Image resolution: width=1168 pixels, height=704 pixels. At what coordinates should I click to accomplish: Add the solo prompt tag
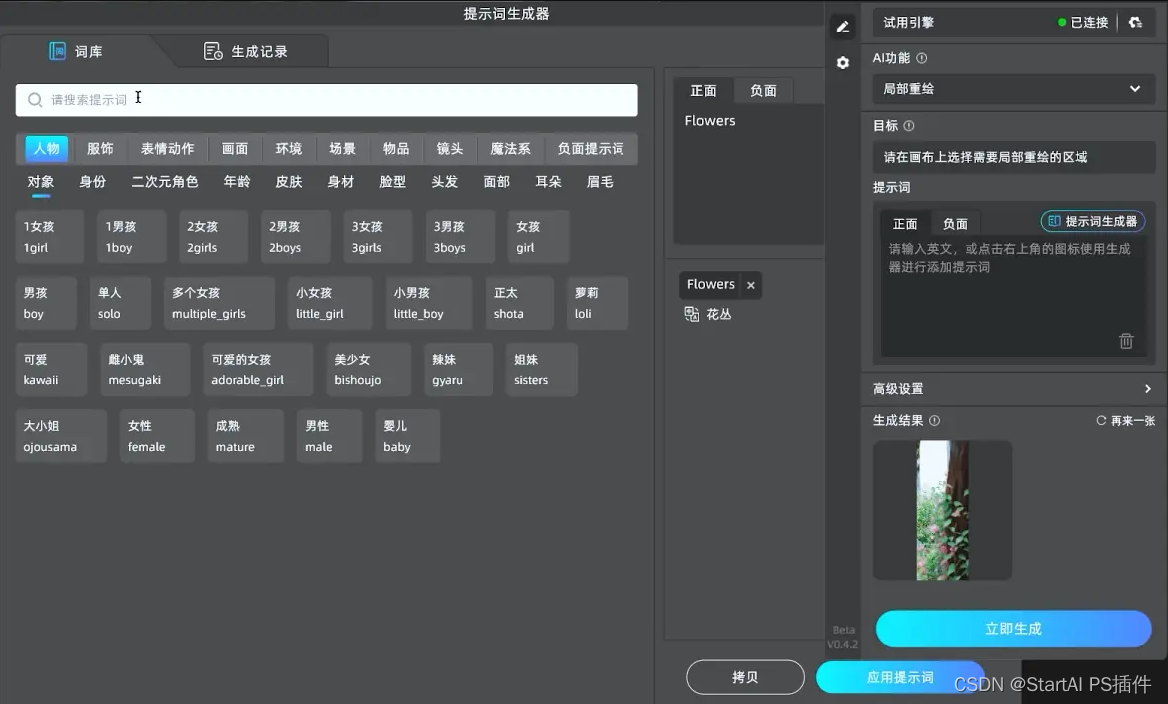(120, 303)
